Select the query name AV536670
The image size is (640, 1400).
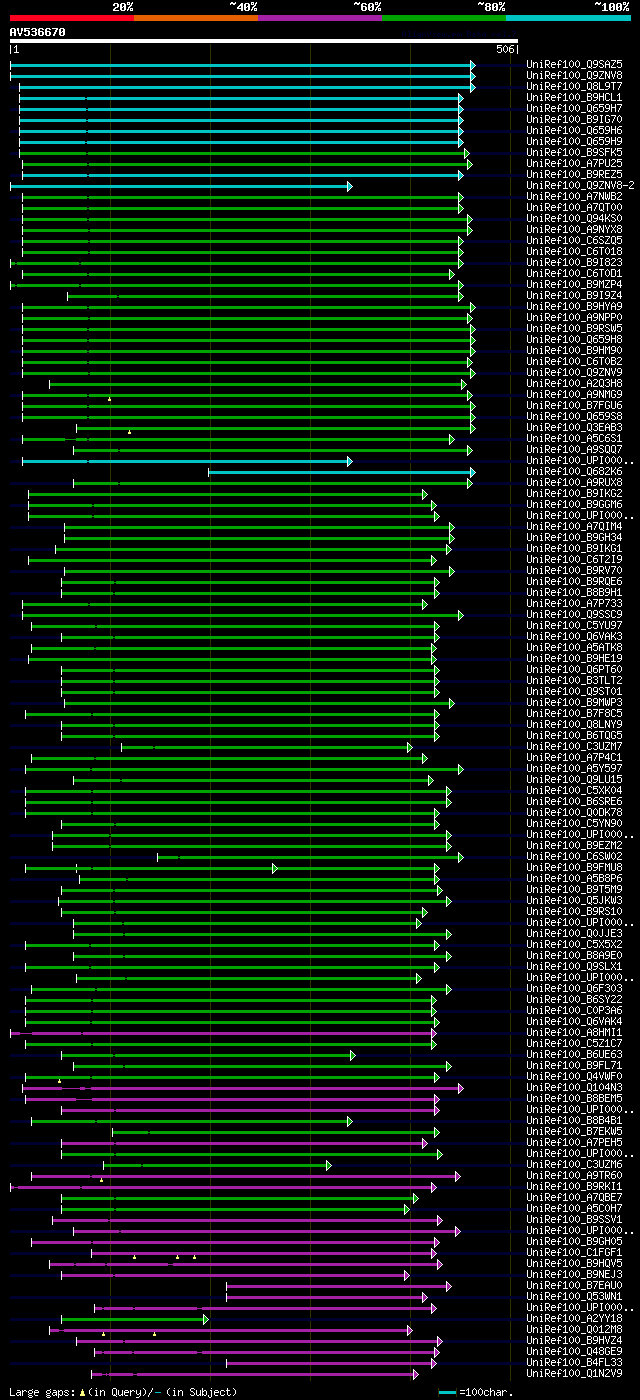pos(37,32)
